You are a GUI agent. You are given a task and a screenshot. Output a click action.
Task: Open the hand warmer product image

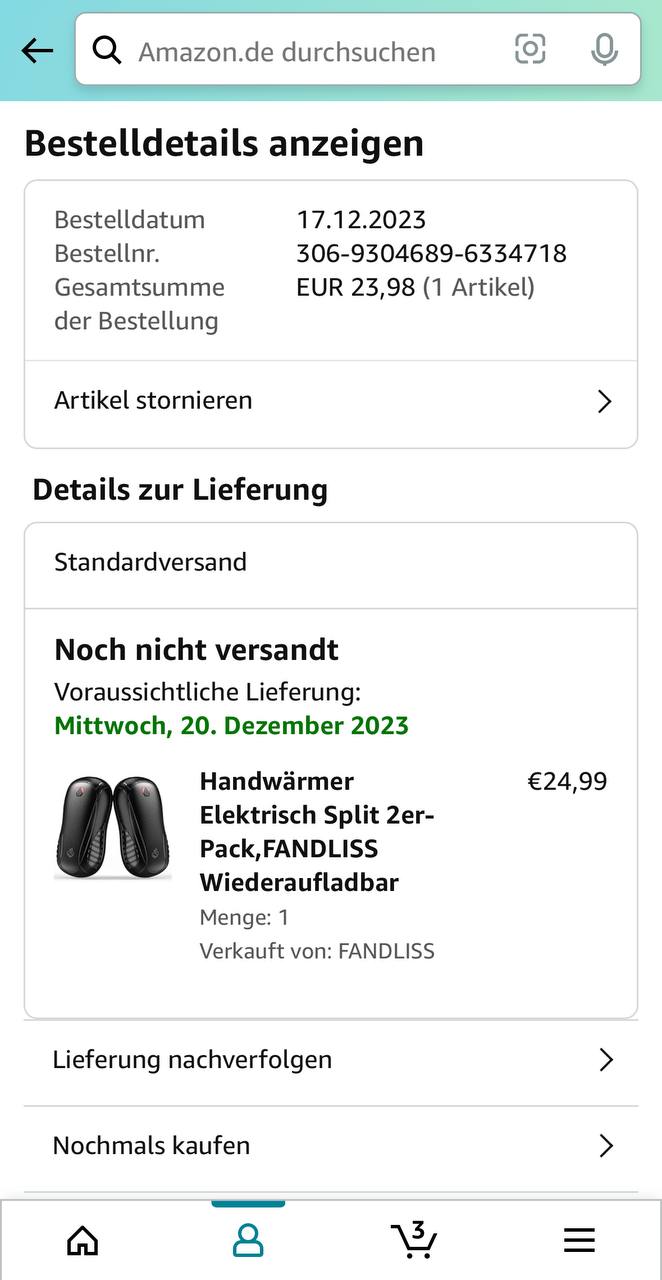113,829
